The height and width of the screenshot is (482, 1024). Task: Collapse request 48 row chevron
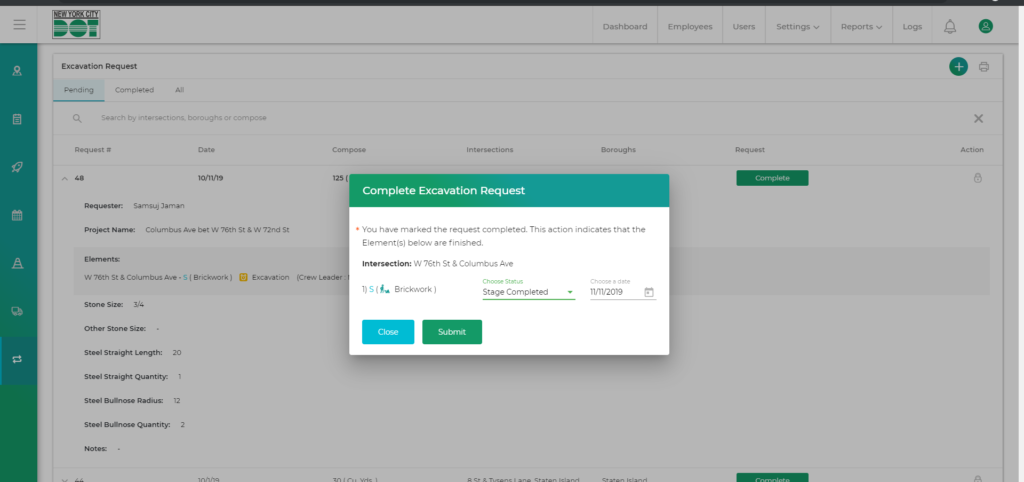coord(65,178)
